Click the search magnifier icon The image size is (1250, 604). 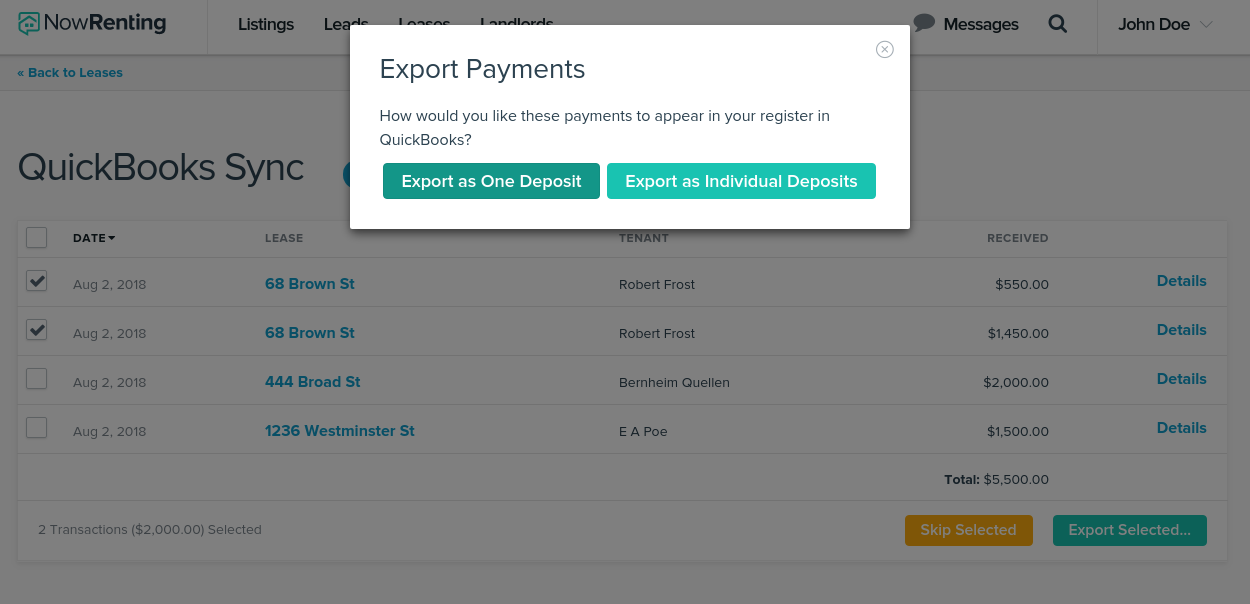tap(1057, 24)
